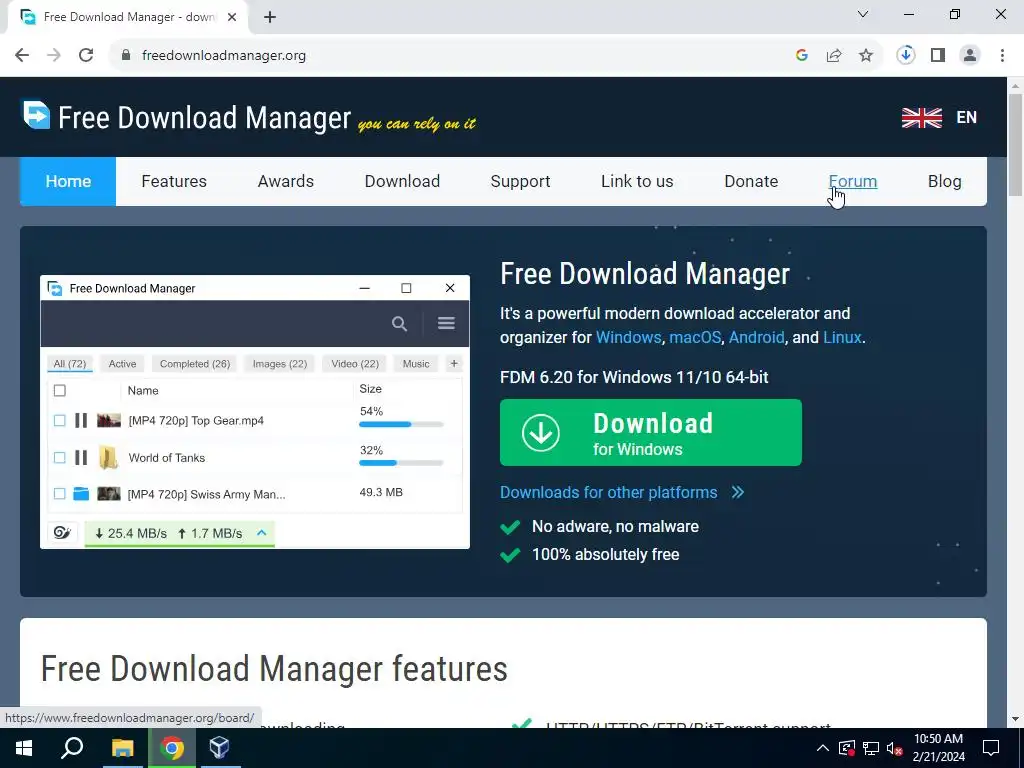Select the All (72) filter in preview

point(70,364)
